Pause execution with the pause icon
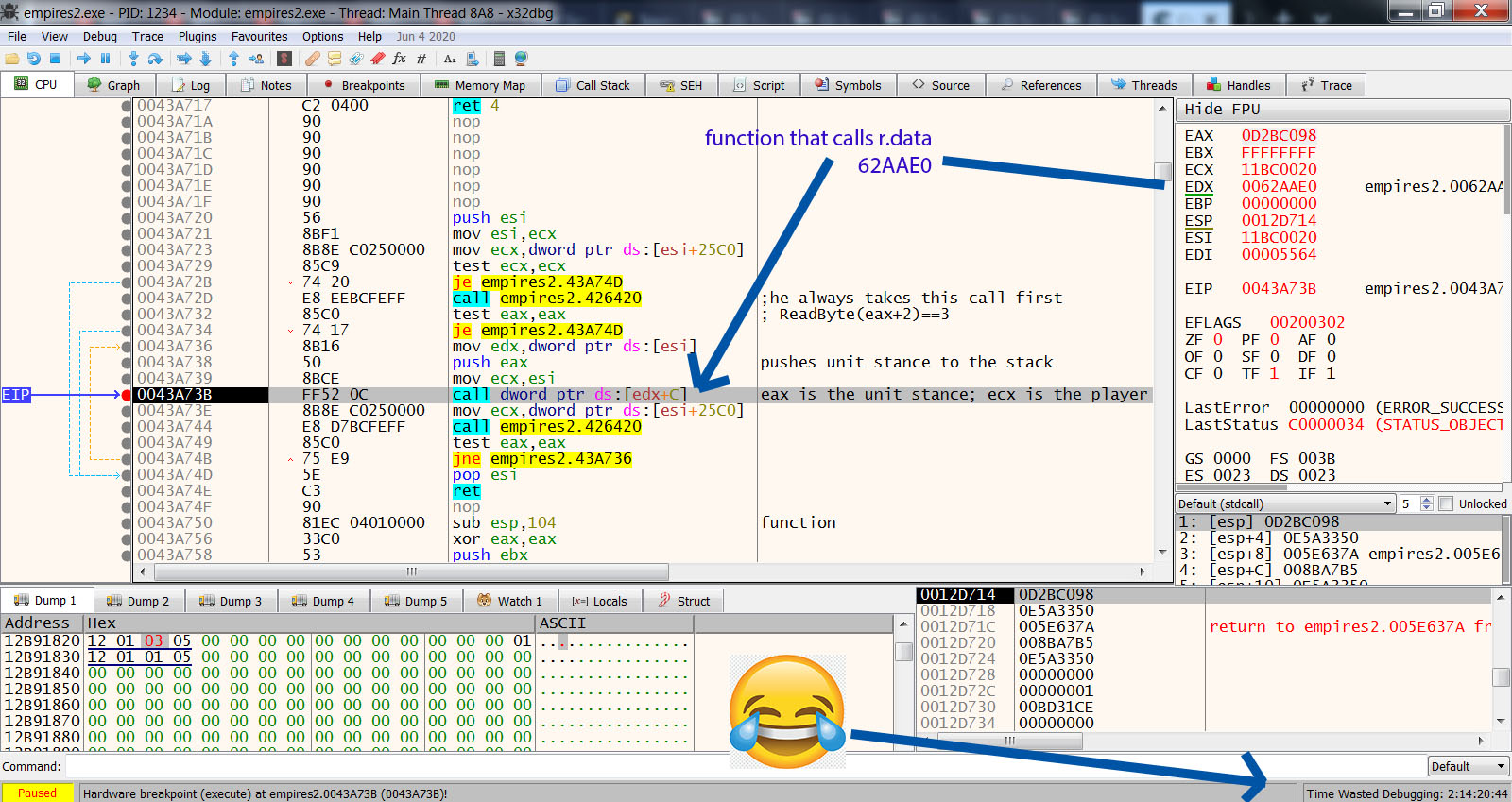Image resolution: width=1512 pixels, height=802 pixels. (105, 59)
